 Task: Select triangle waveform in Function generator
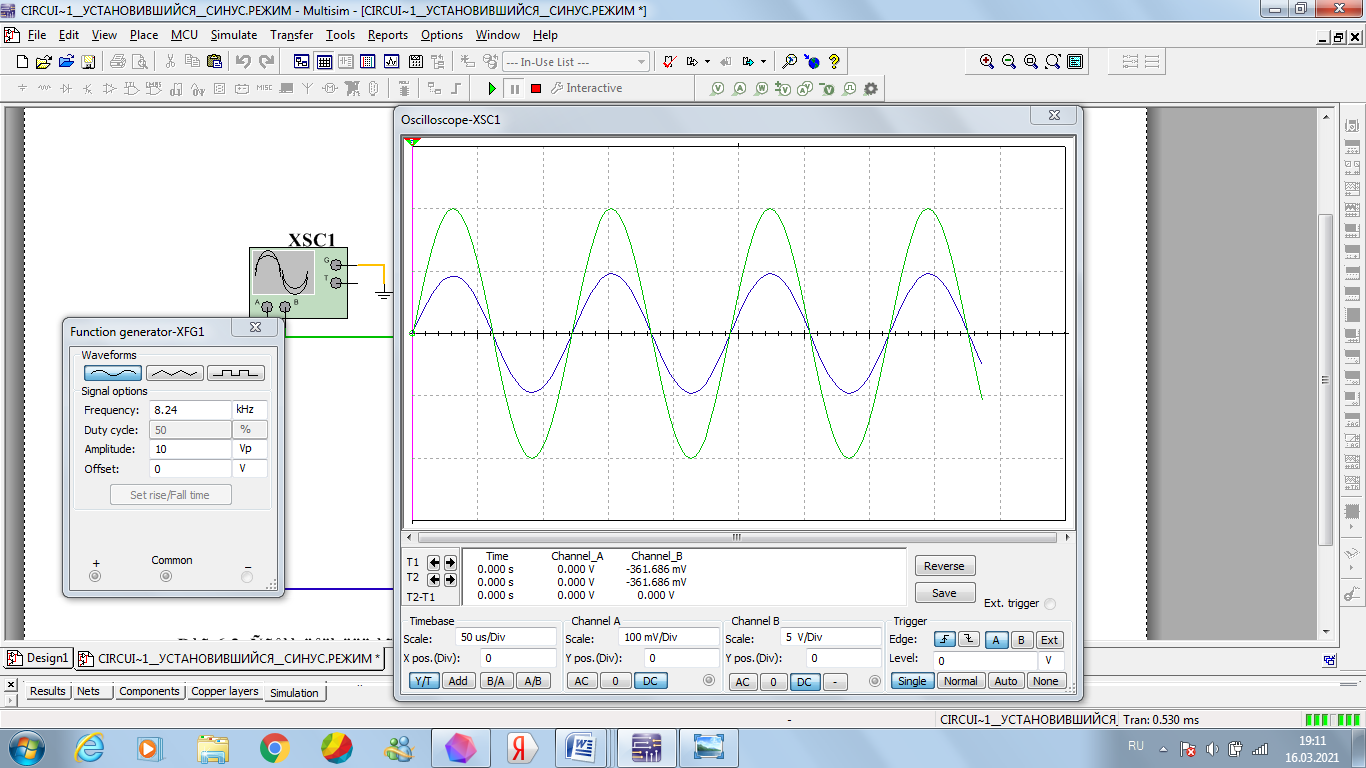[x=174, y=373]
